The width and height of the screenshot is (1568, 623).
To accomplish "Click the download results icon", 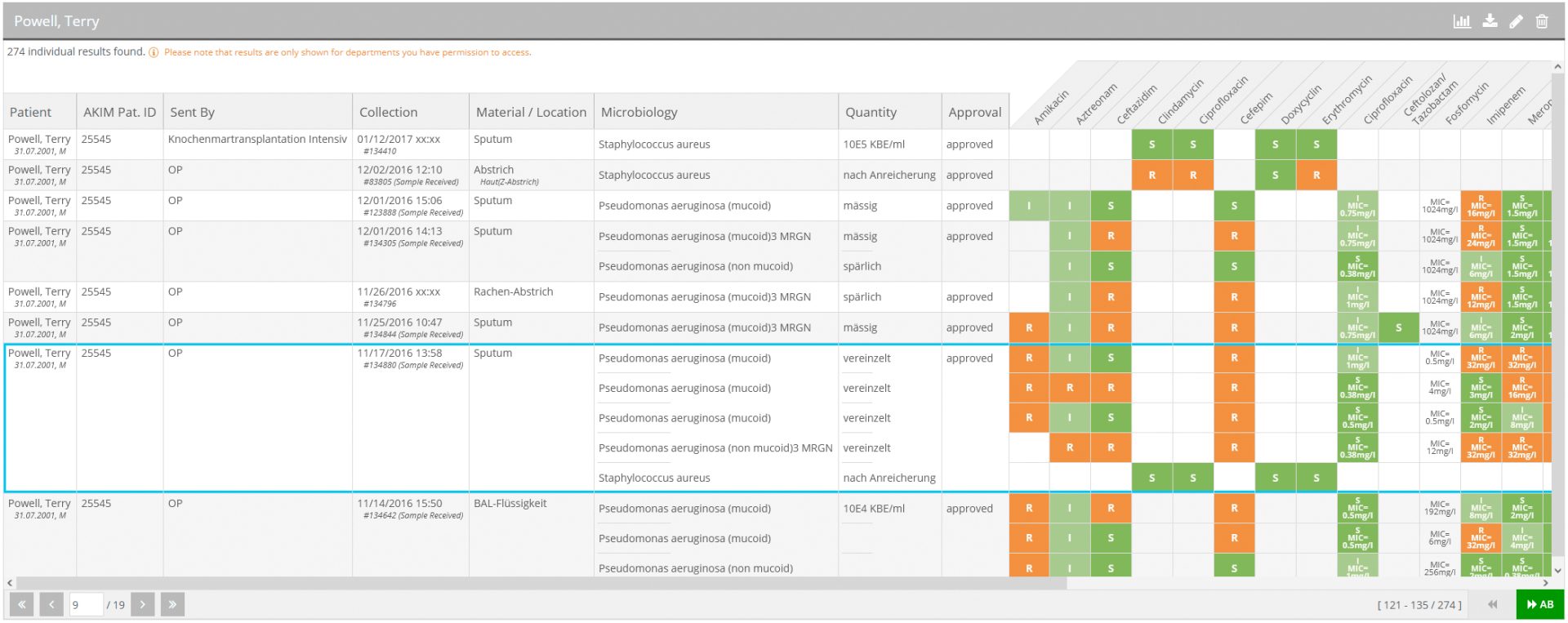I will [x=1490, y=21].
